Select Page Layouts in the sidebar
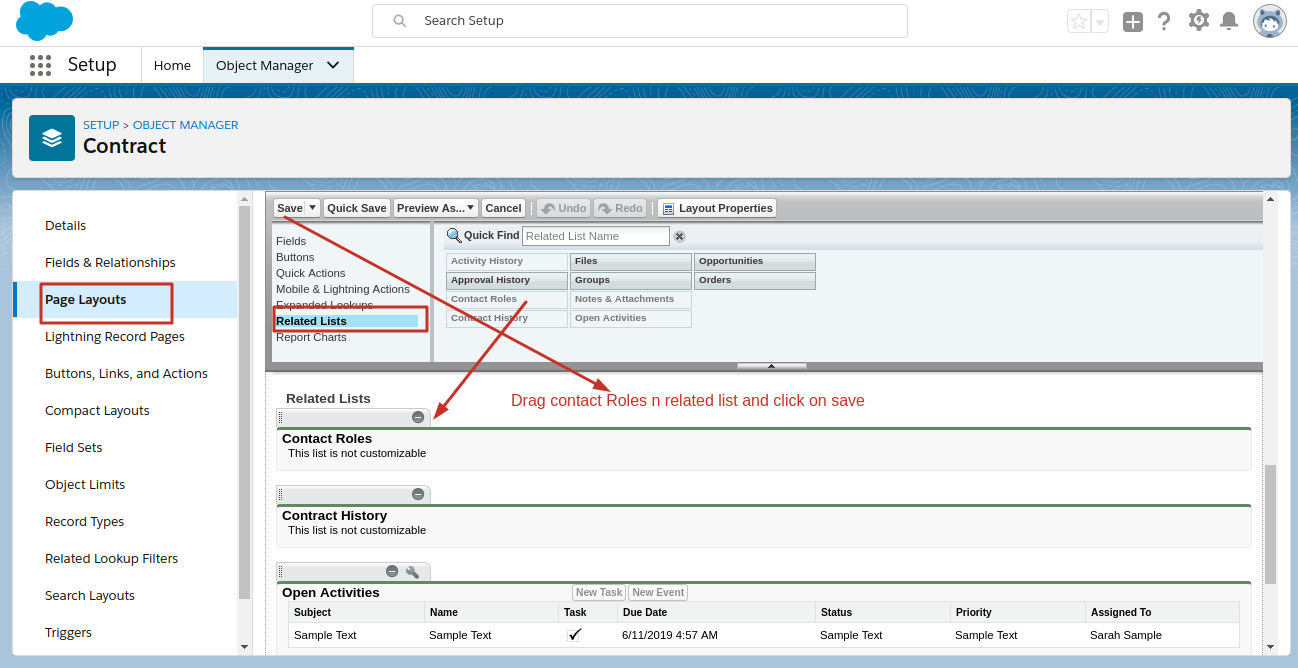 [86, 299]
